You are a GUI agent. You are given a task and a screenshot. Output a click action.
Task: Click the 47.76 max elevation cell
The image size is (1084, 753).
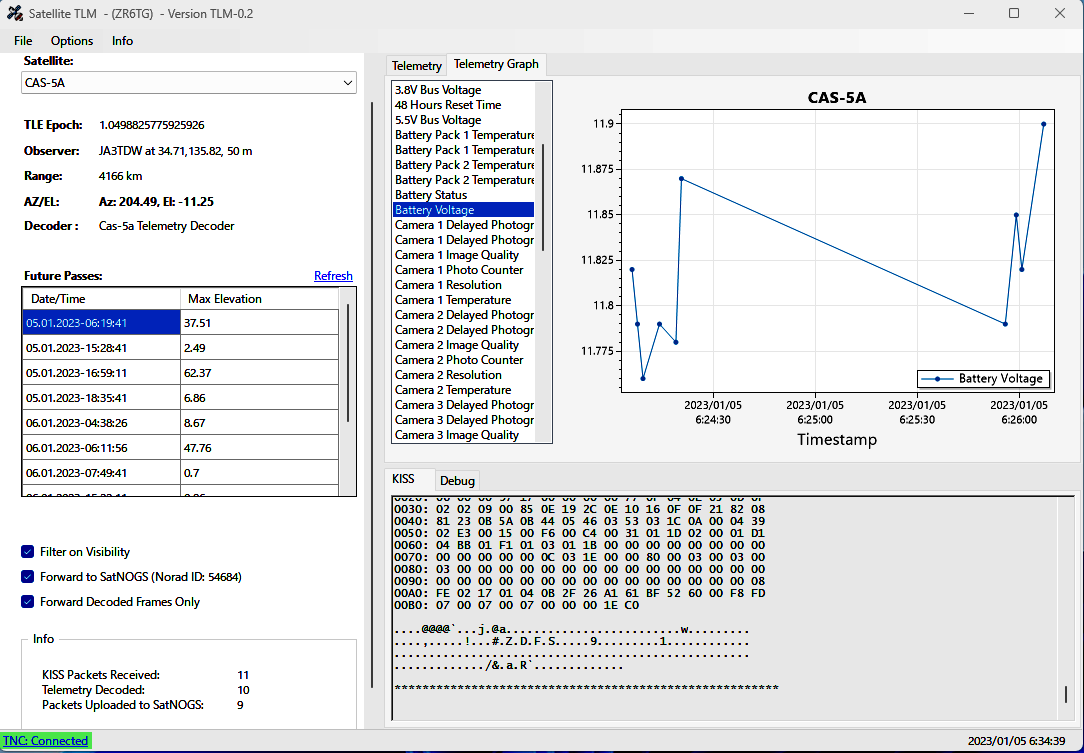coord(259,447)
